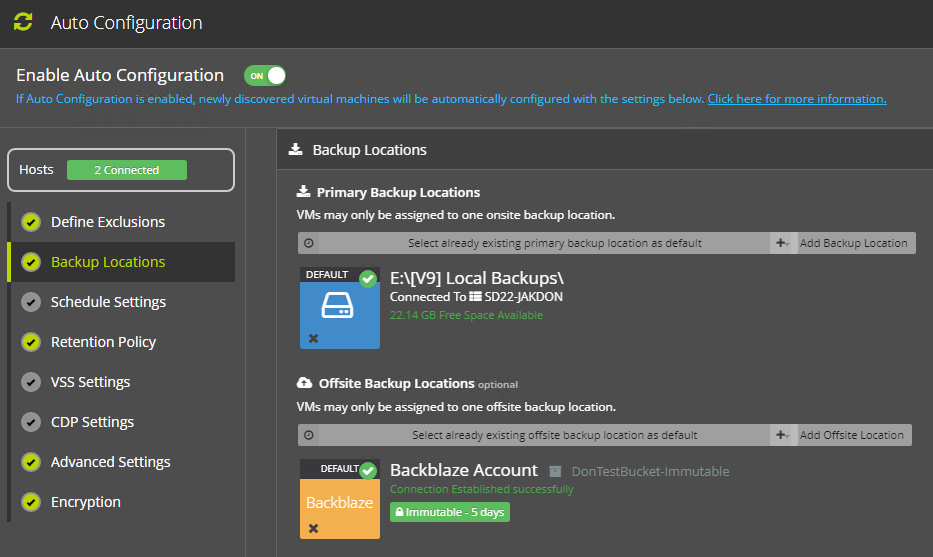Open the Click here for more information link

[x=797, y=99]
